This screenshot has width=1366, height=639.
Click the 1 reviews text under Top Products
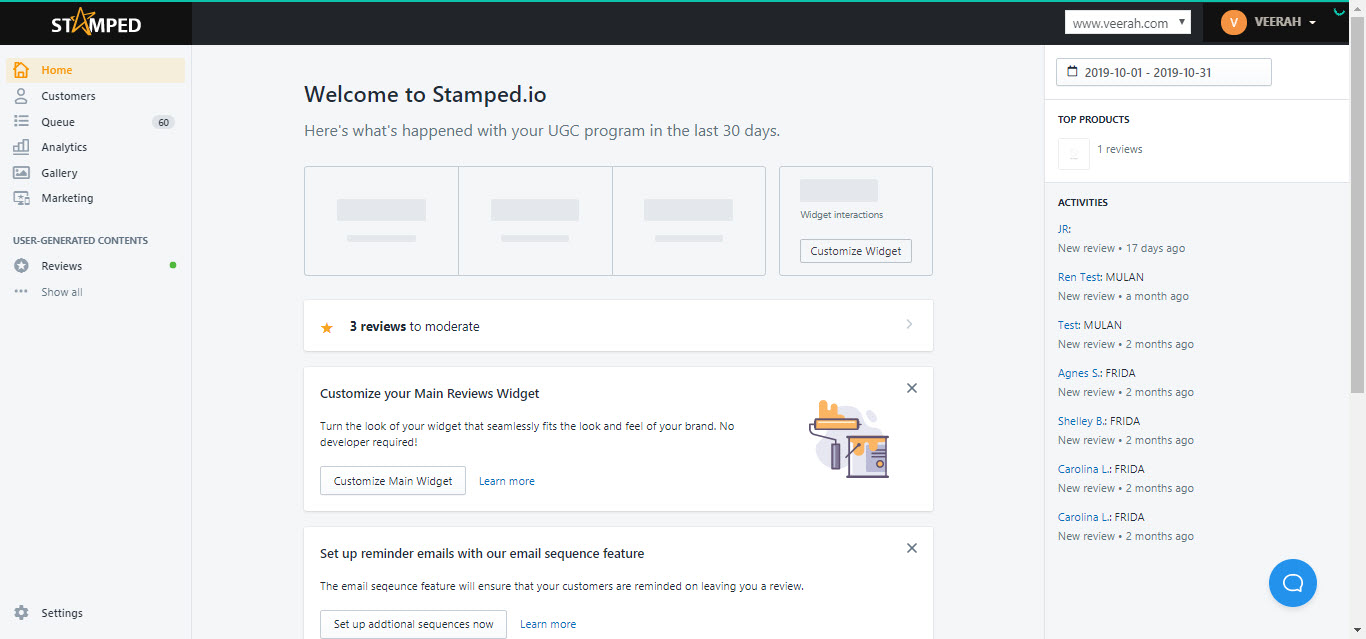1120,149
